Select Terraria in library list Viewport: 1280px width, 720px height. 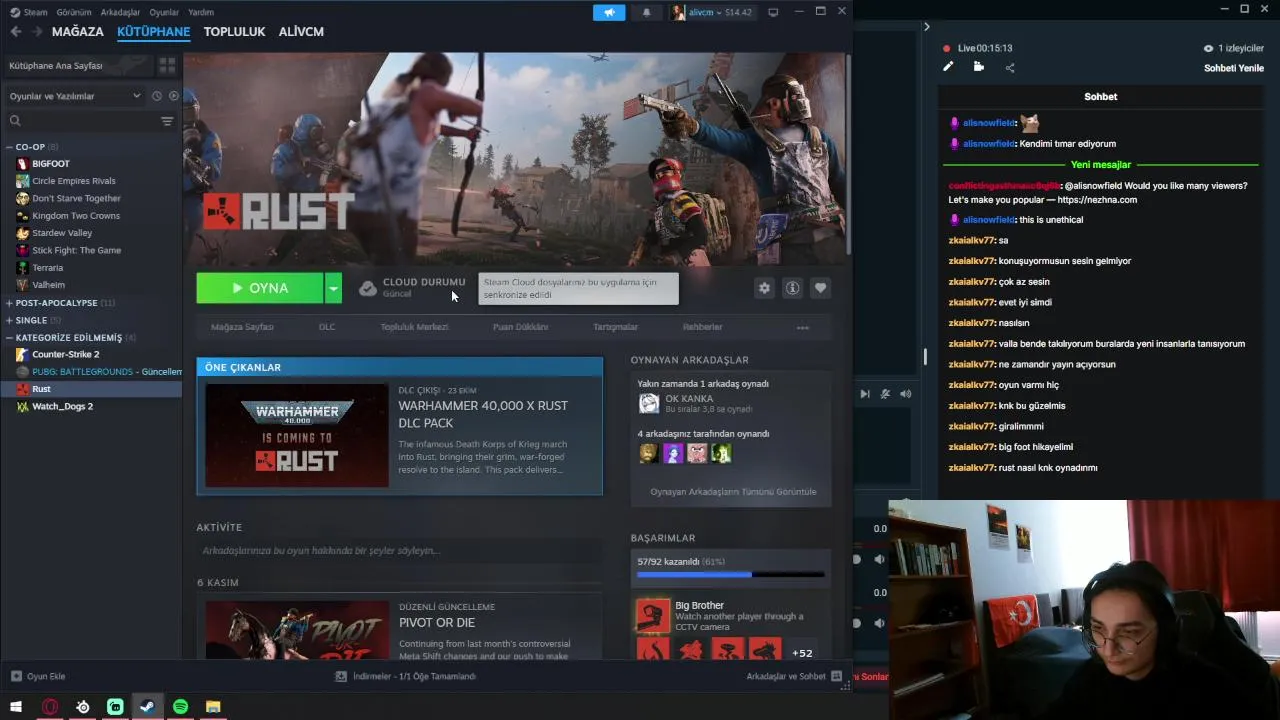point(47,268)
